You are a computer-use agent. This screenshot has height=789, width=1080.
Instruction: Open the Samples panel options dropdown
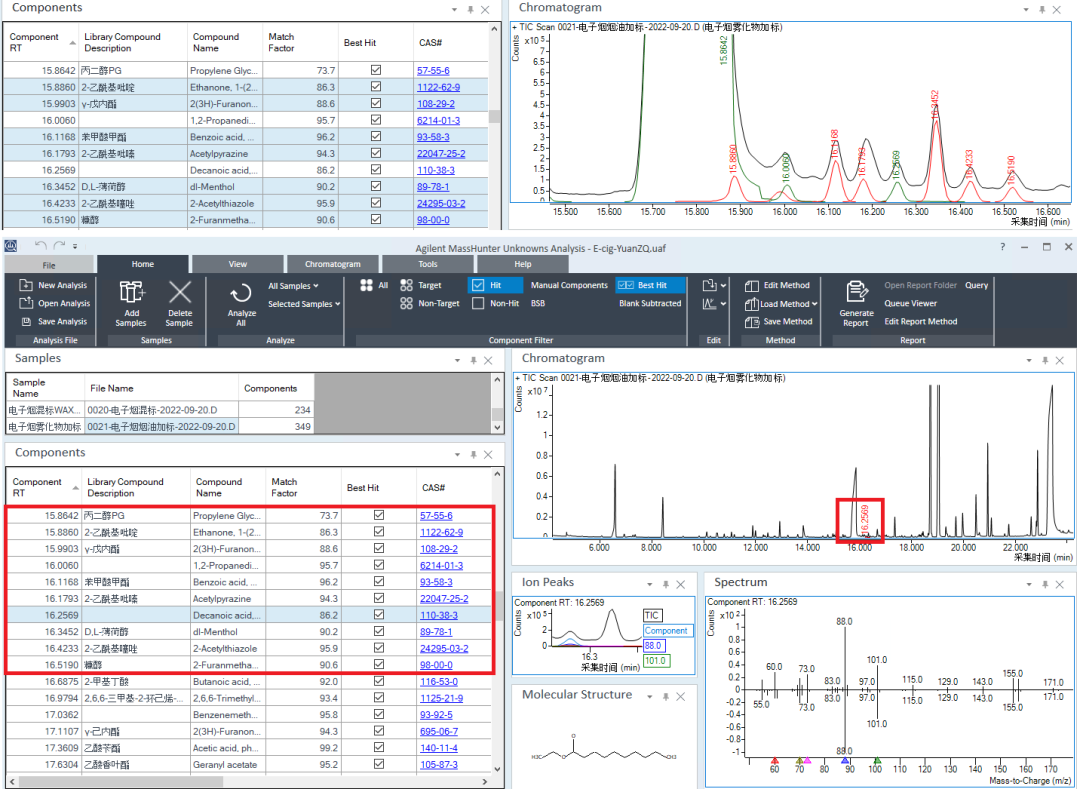click(x=457, y=360)
